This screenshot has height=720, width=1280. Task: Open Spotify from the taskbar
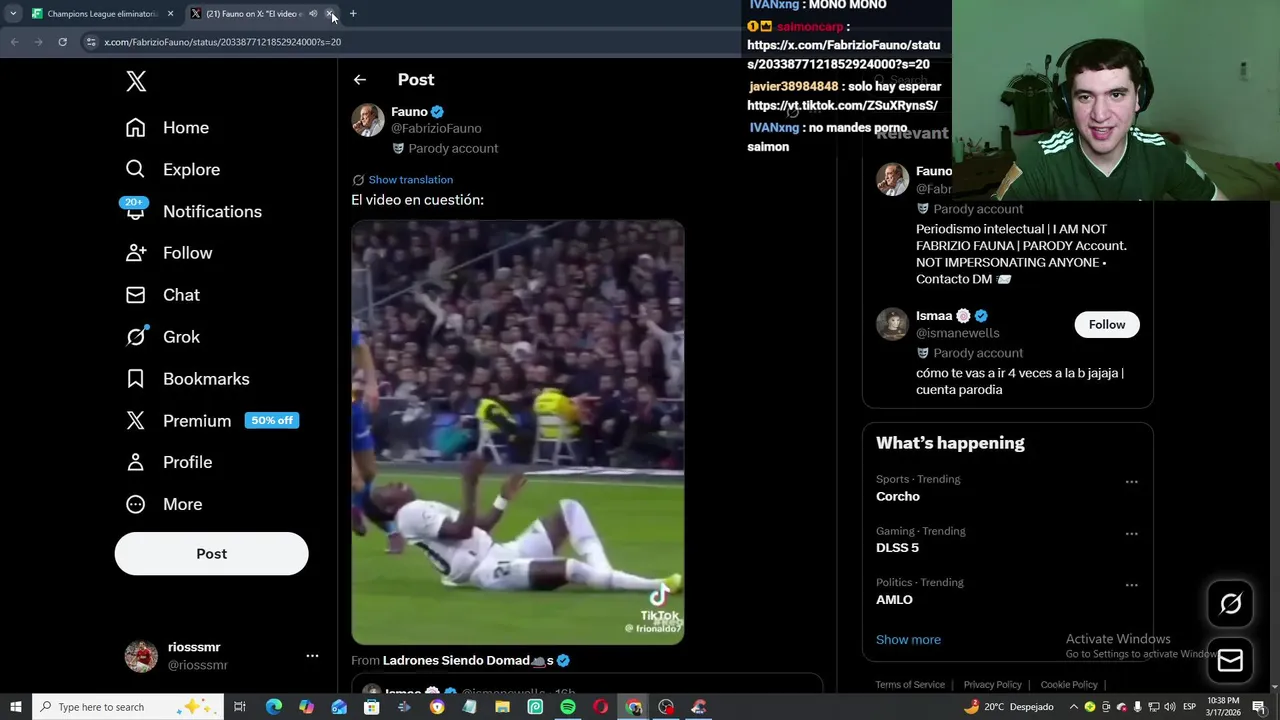pos(568,707)
